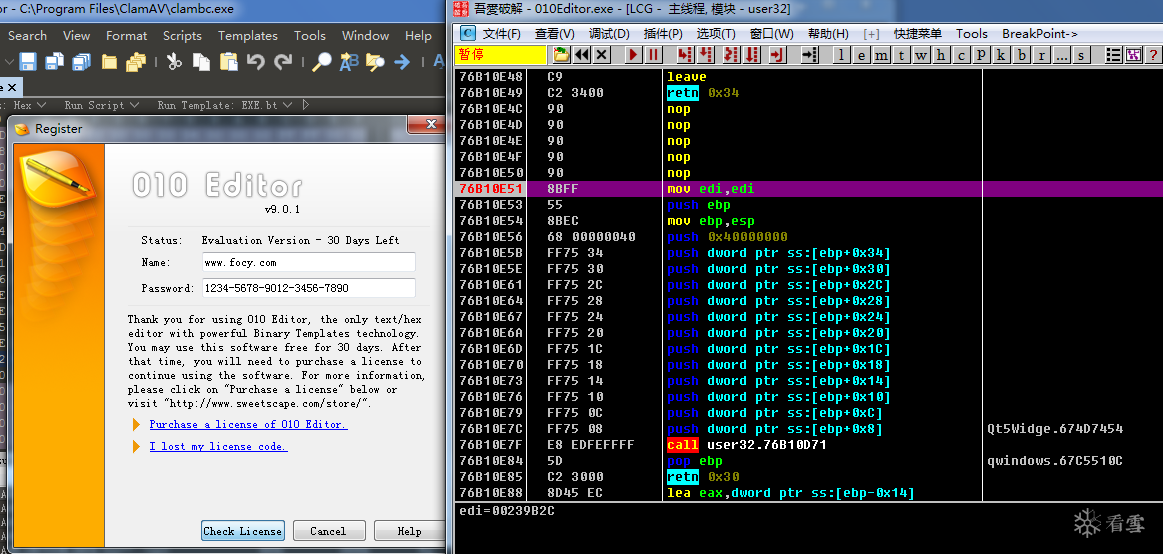Click the Password input field
Viewport: 1163px width, 554px height.
309,288
